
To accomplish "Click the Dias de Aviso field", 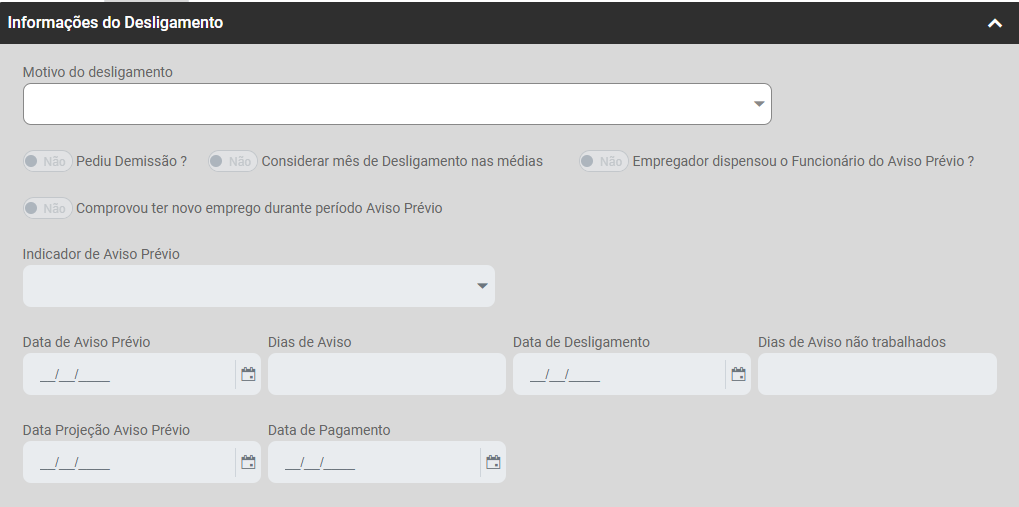I will coord(386,375).
